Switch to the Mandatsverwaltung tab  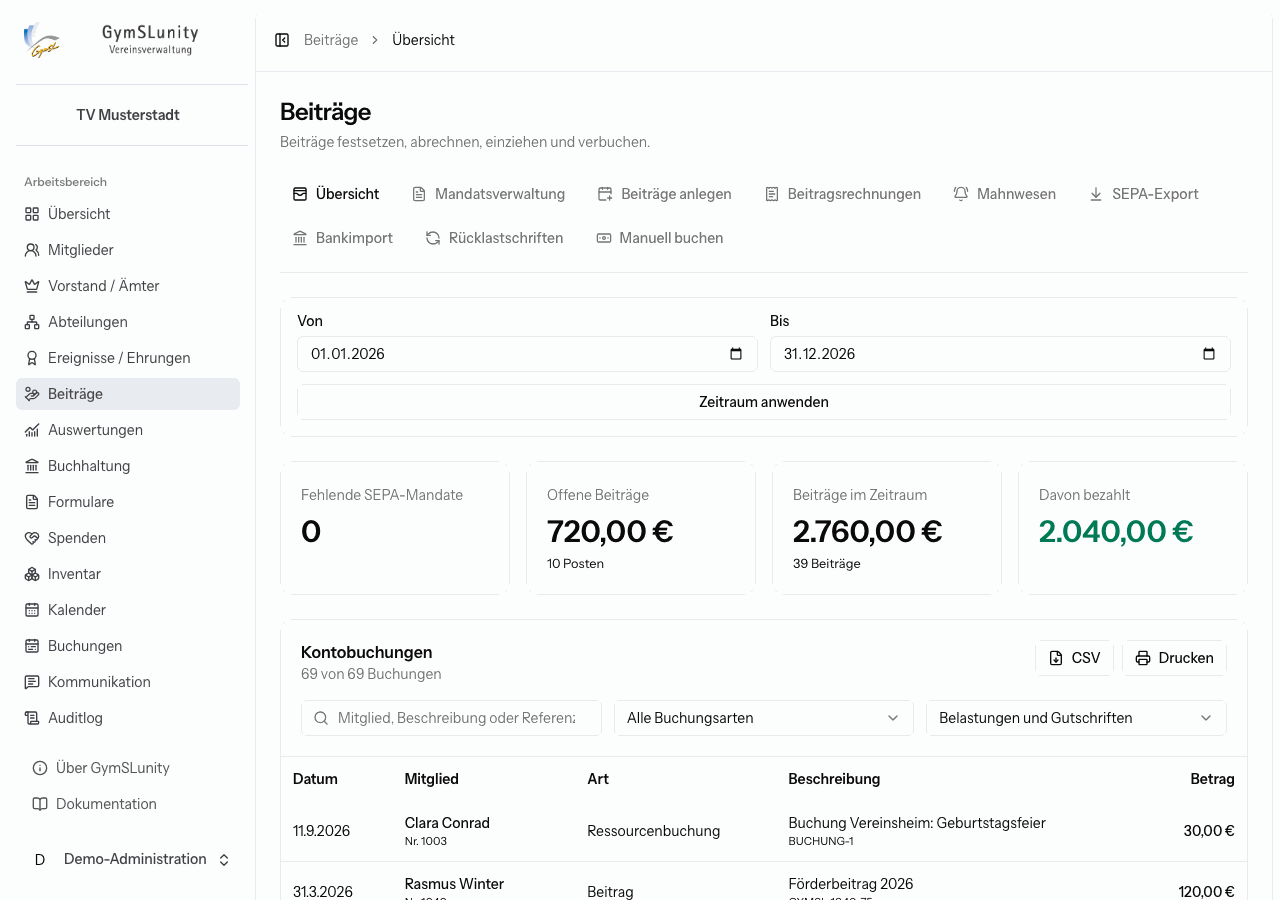(x=488, y=194)
